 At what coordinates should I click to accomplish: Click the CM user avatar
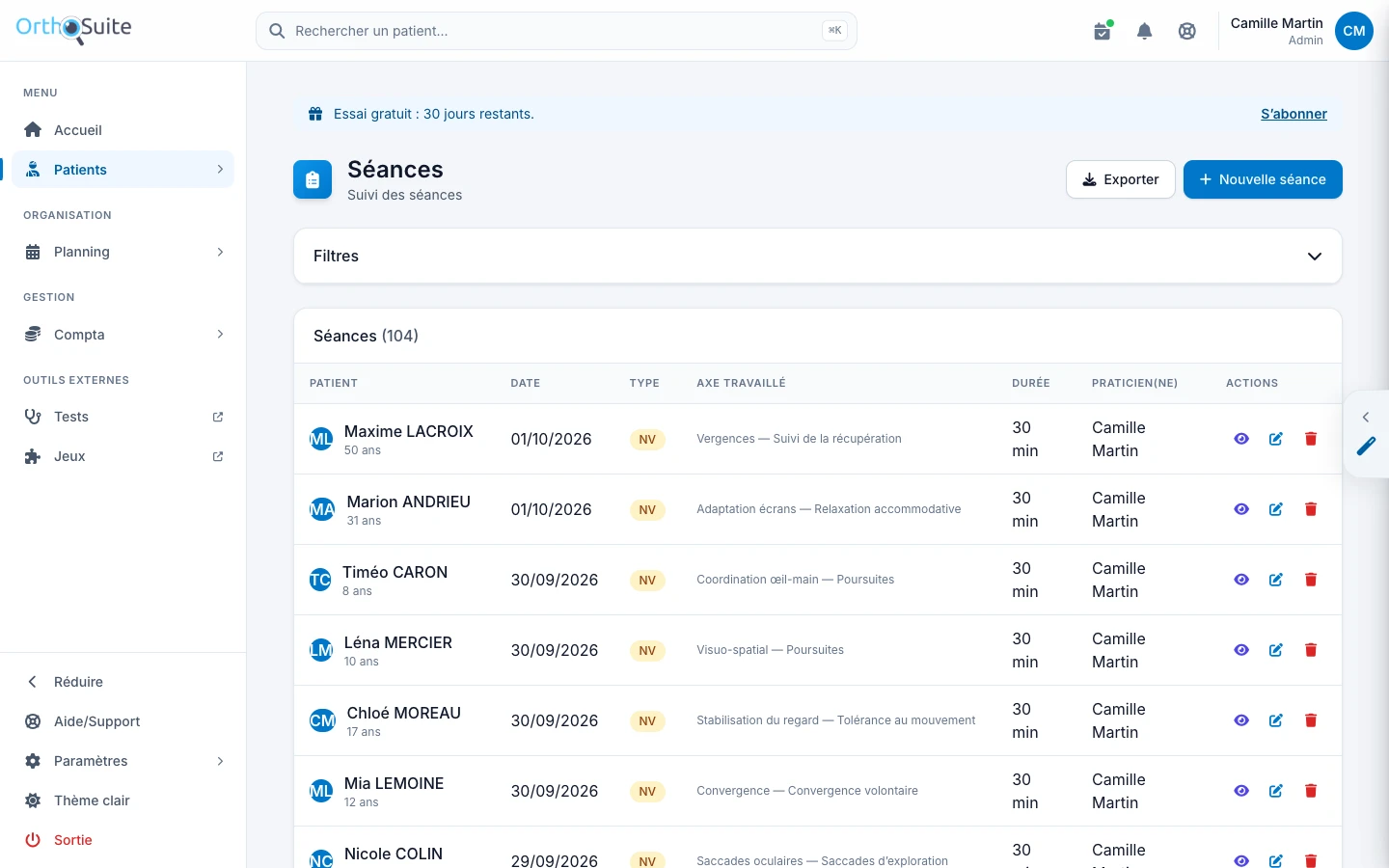point(1354,31)
